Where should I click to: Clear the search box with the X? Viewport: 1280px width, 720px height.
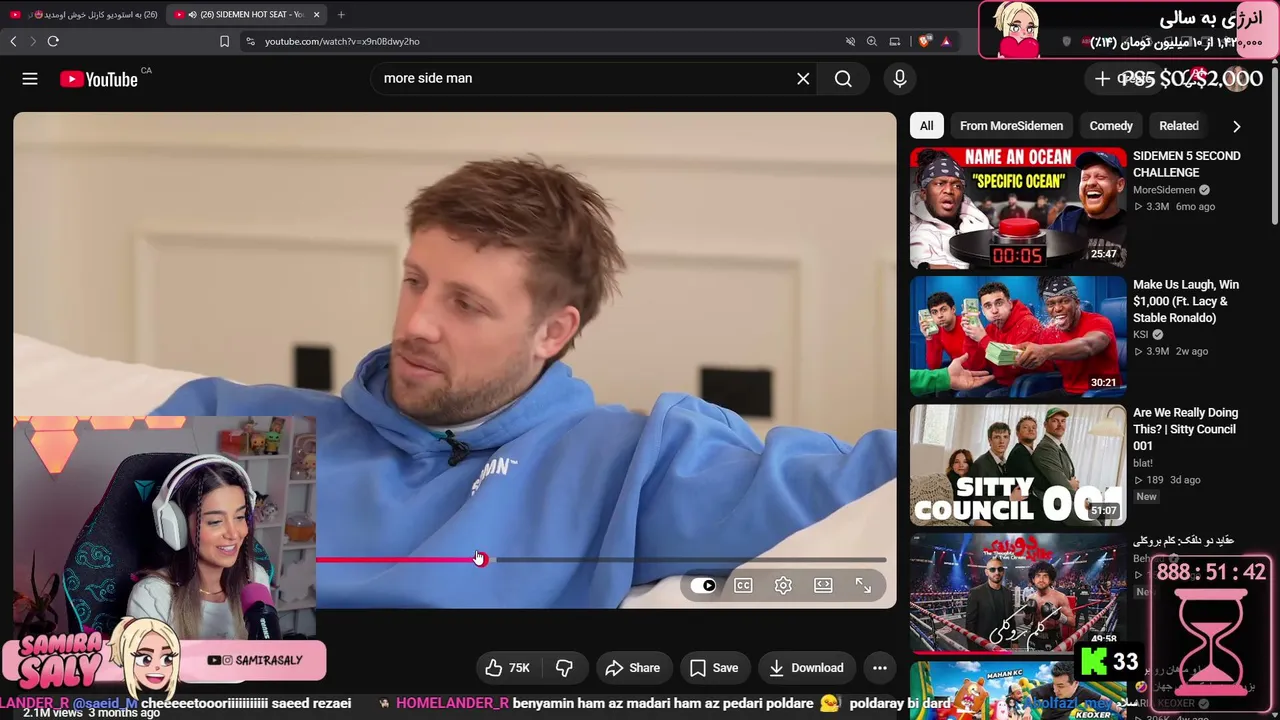(803, 79)
